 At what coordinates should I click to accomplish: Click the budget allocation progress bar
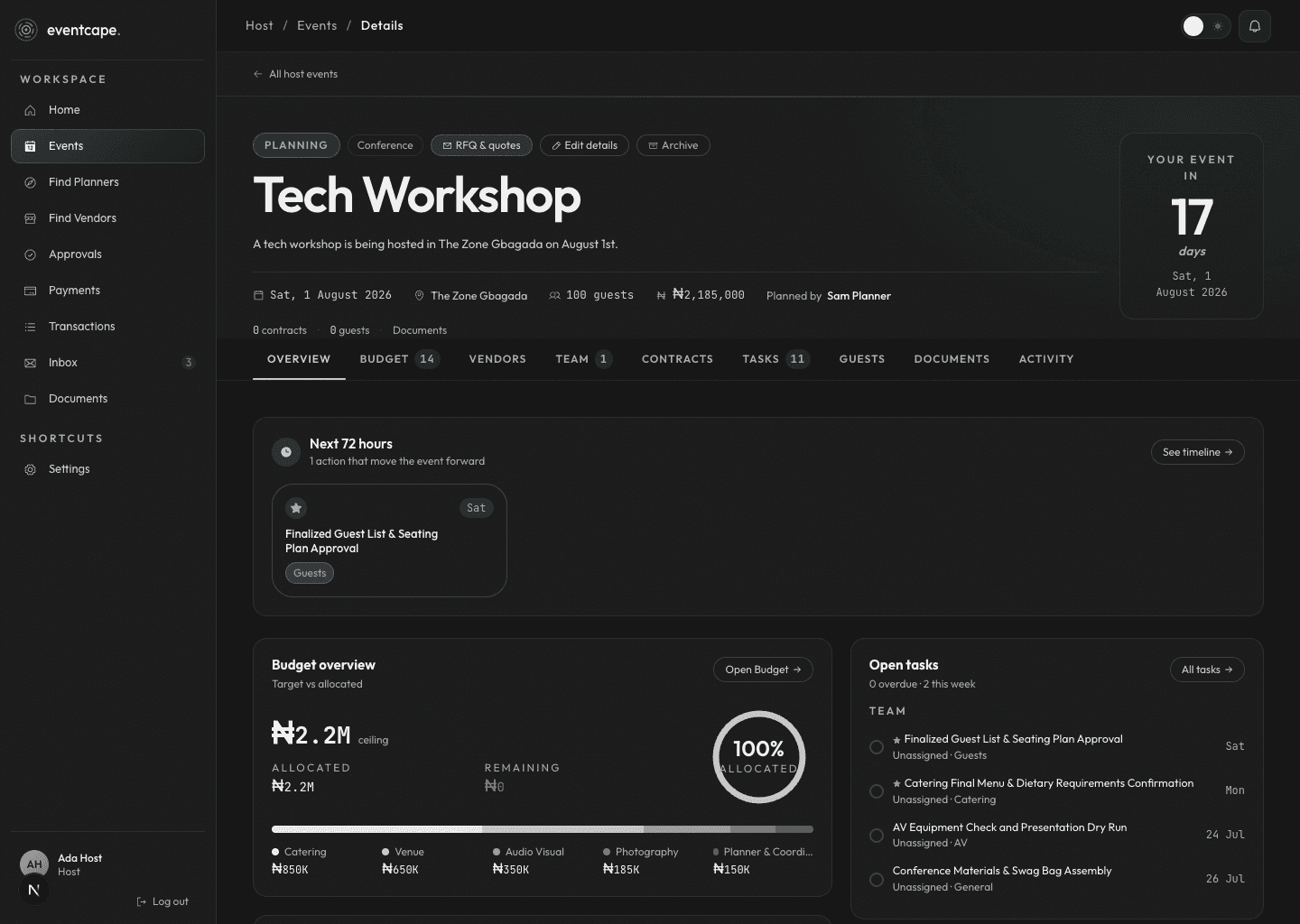(543, 829)
